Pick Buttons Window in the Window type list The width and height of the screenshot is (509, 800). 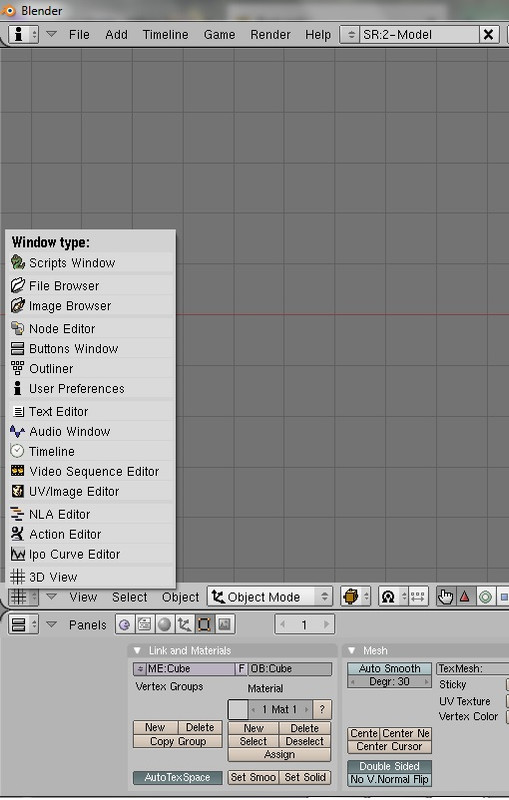(91, 348)
